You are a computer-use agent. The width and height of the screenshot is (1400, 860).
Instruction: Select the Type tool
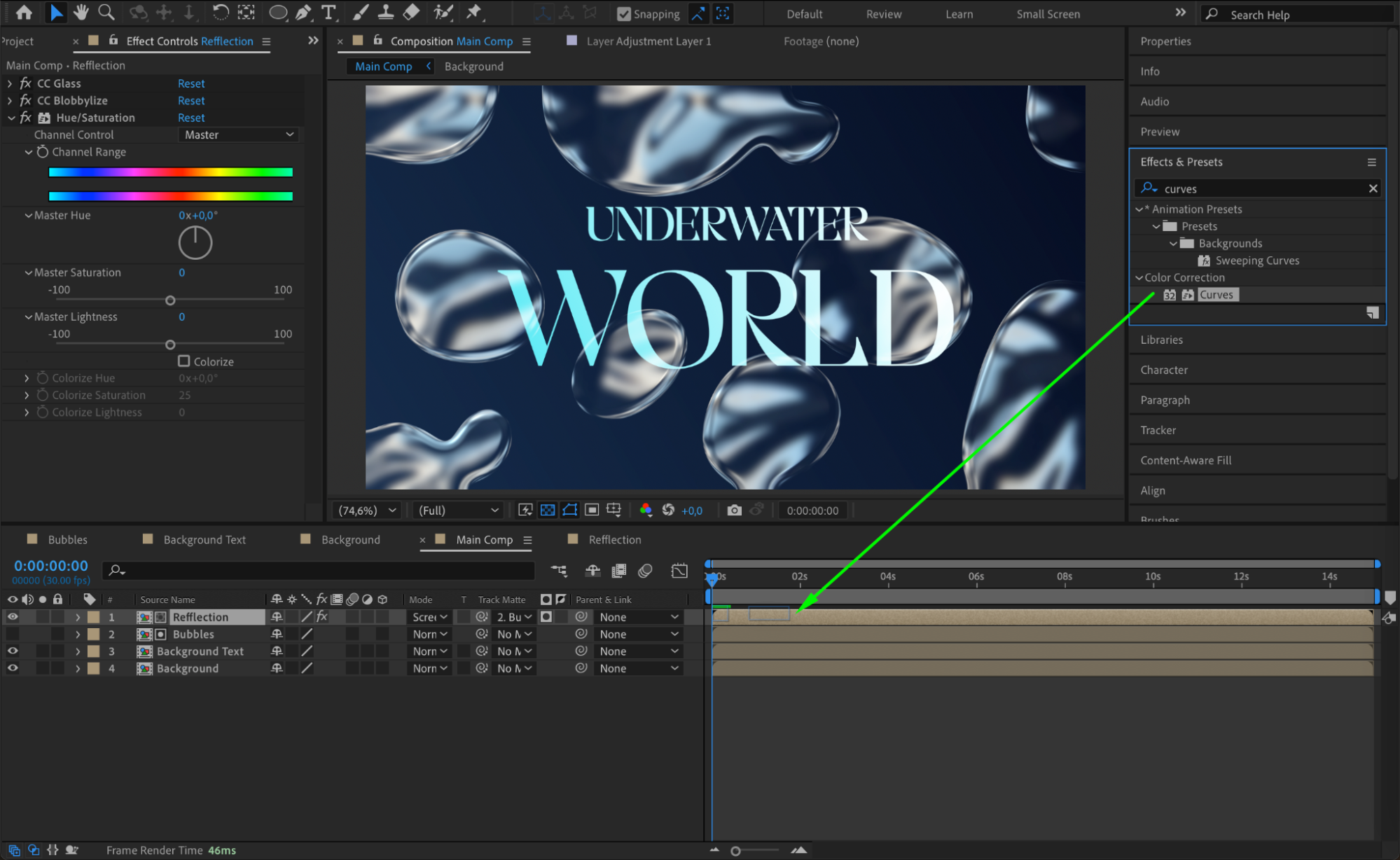[328, 12]
